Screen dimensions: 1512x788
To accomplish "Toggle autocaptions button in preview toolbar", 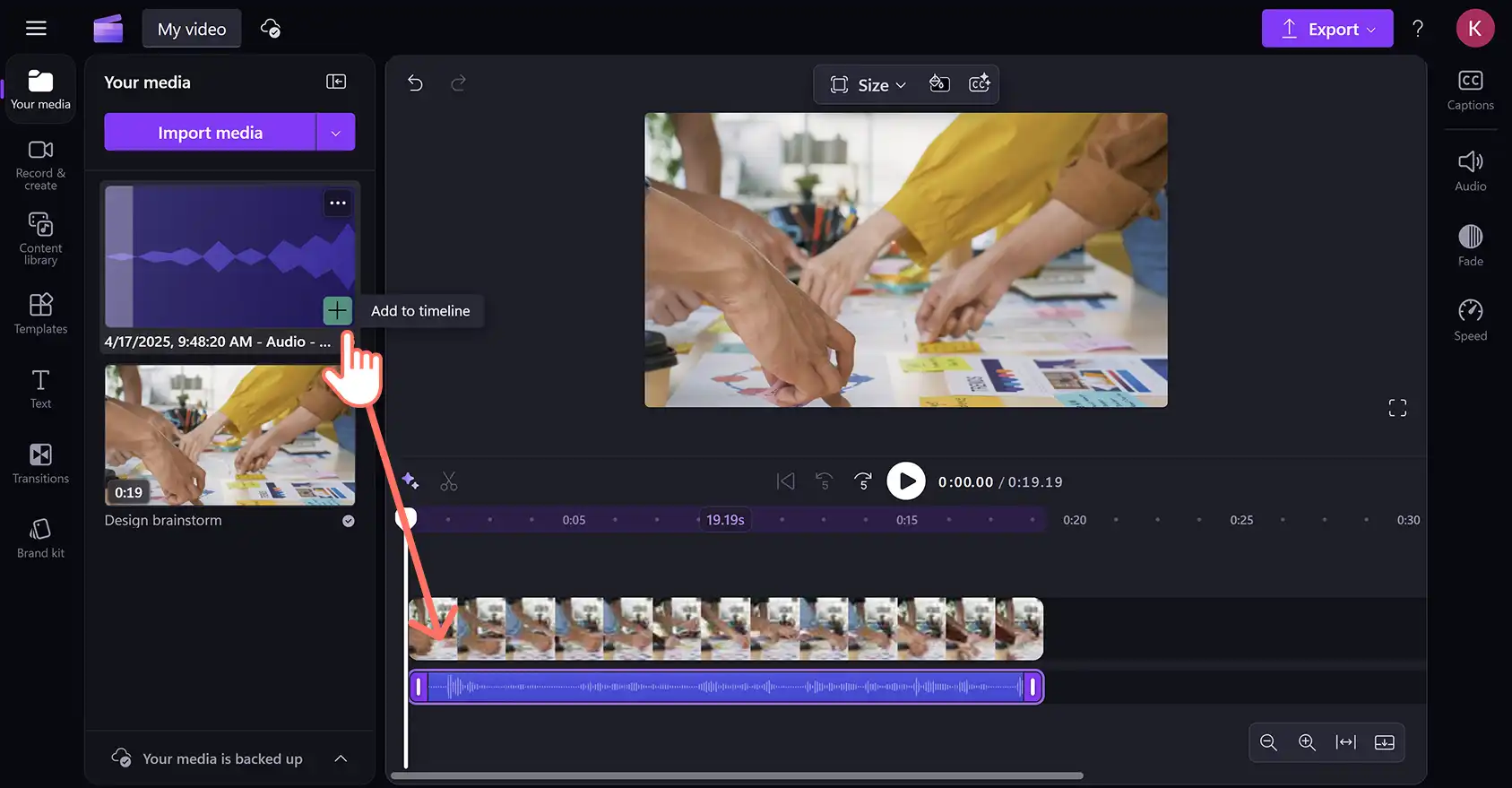I will tap(980, 84).
